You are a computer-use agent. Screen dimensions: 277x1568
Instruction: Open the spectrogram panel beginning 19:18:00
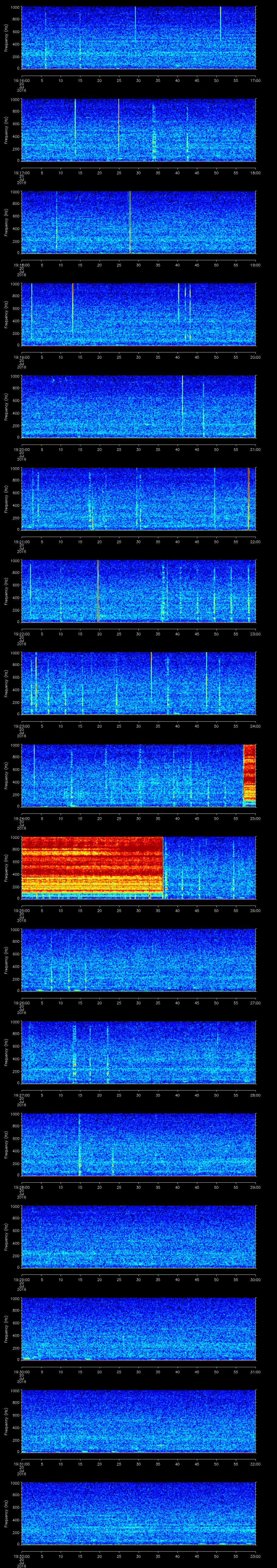pos(139,222)
